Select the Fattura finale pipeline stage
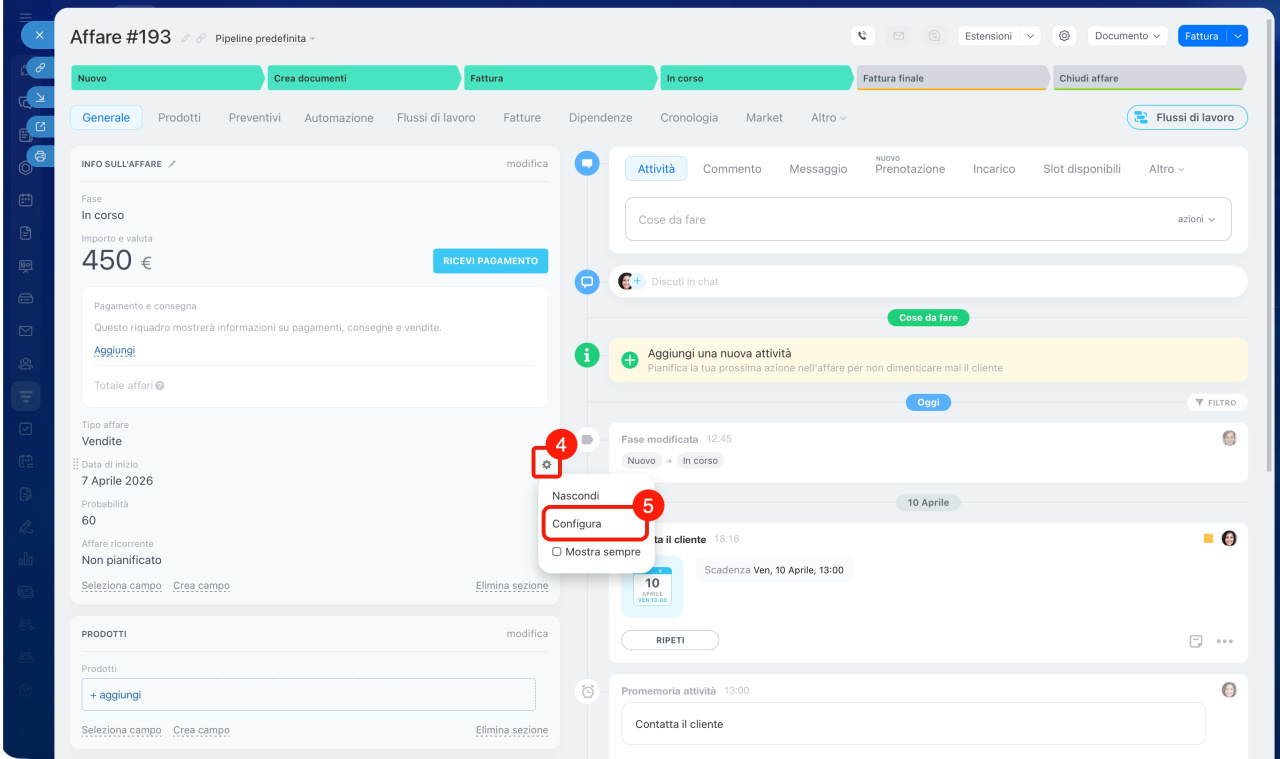1280x759 pixels. [x=950, y=78]
